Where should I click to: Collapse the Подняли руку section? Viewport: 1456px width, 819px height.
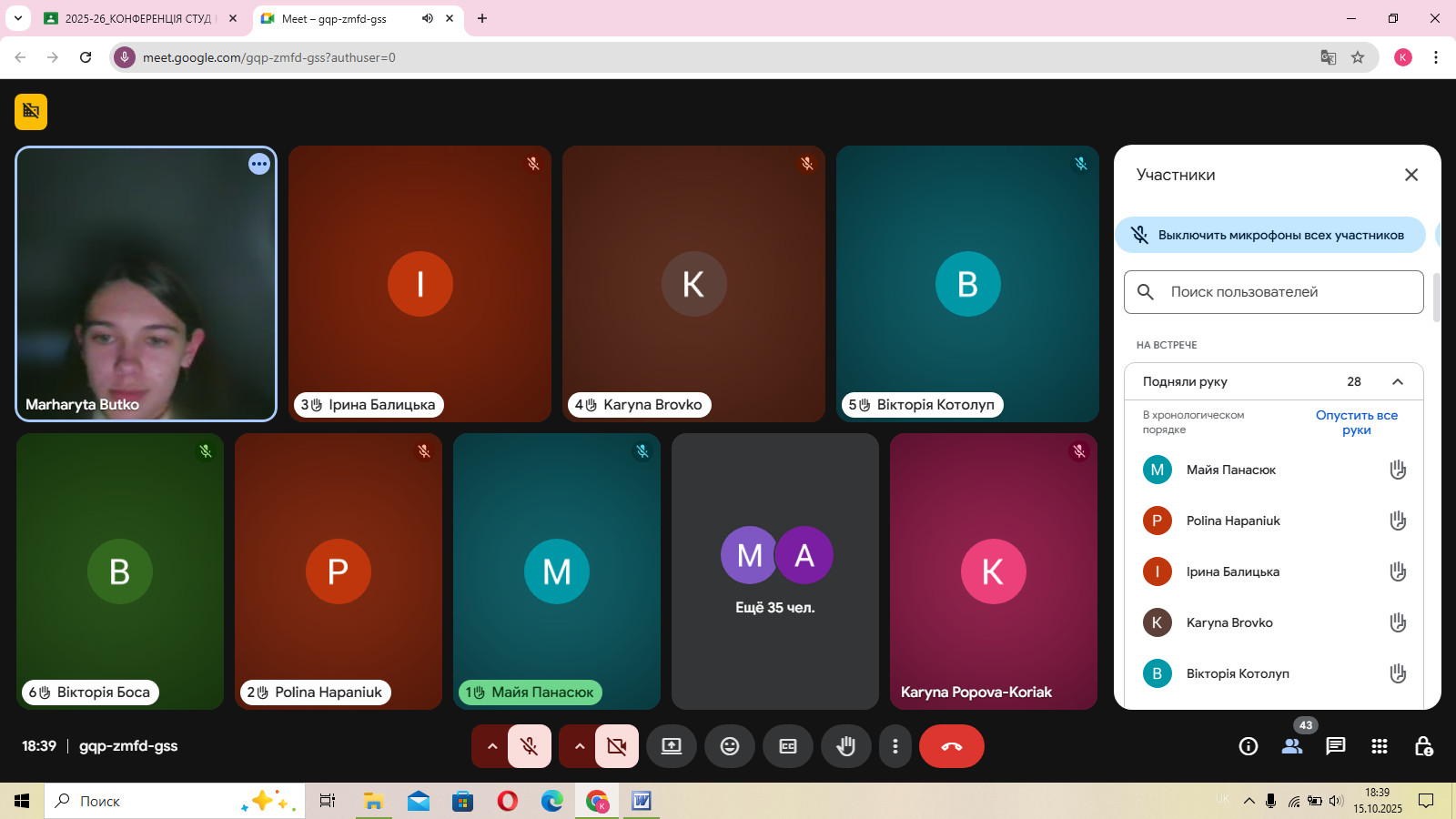(1398, 382)
